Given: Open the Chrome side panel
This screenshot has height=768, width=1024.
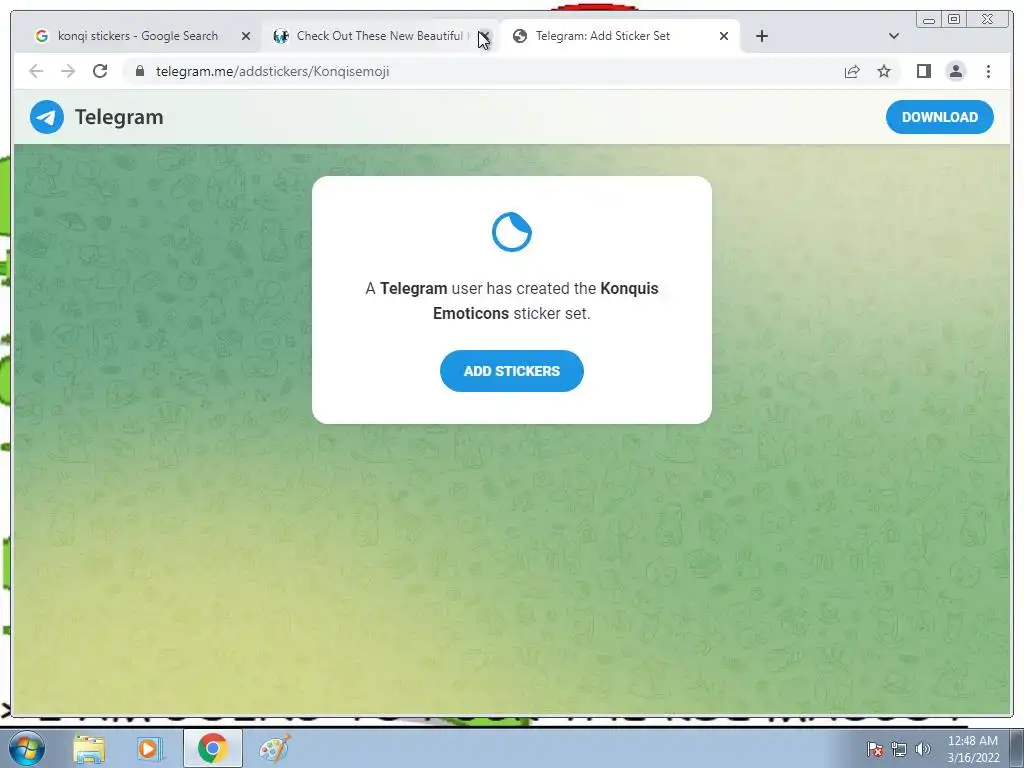Looking at the screenshot, I should 923,71.
